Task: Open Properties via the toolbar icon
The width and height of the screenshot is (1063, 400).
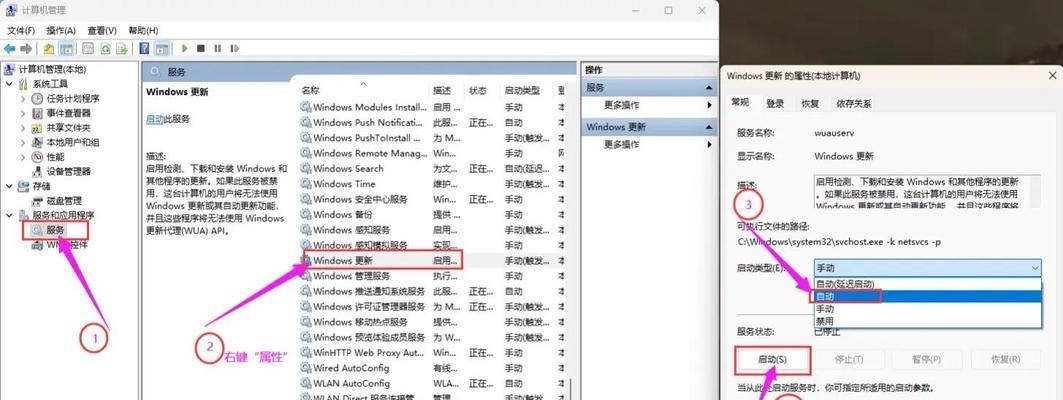Action: click(87, 49)
